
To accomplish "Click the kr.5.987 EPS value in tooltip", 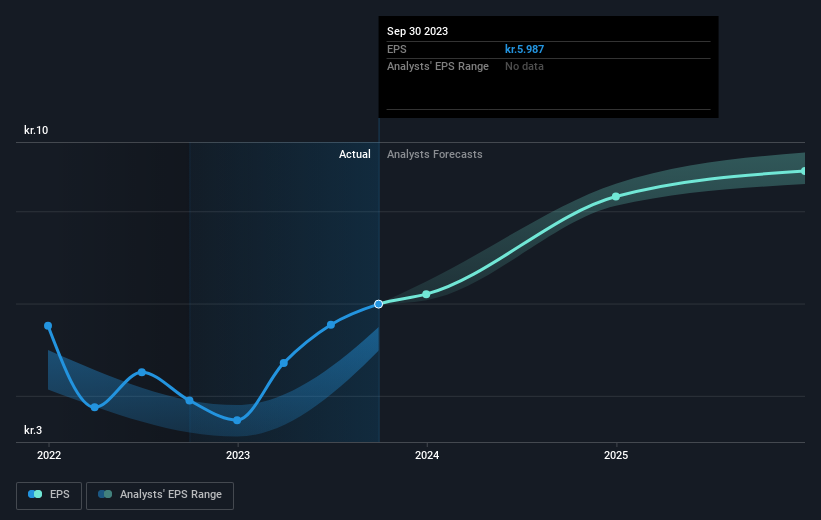I will (x=524, y=49).
